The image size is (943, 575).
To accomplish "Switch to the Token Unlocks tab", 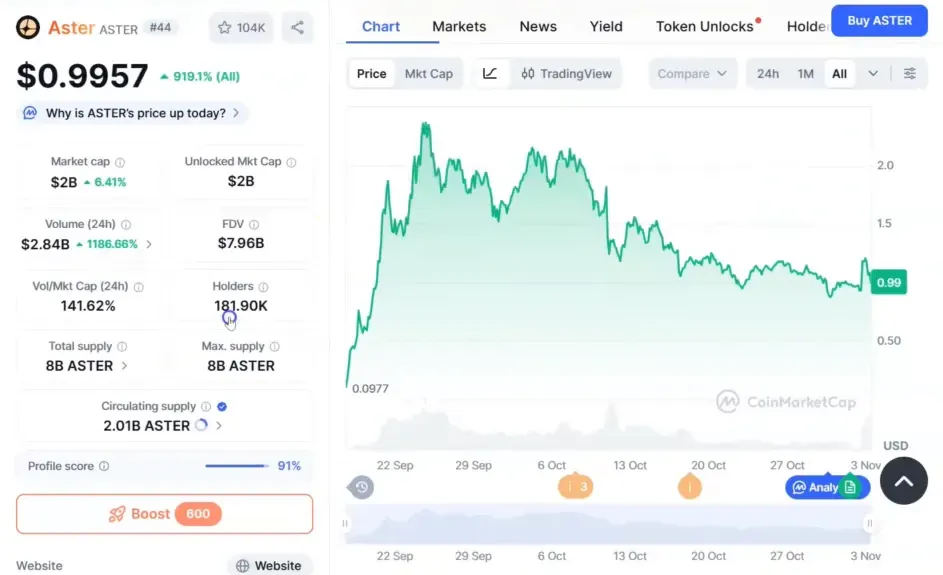I will pos(704,26).
